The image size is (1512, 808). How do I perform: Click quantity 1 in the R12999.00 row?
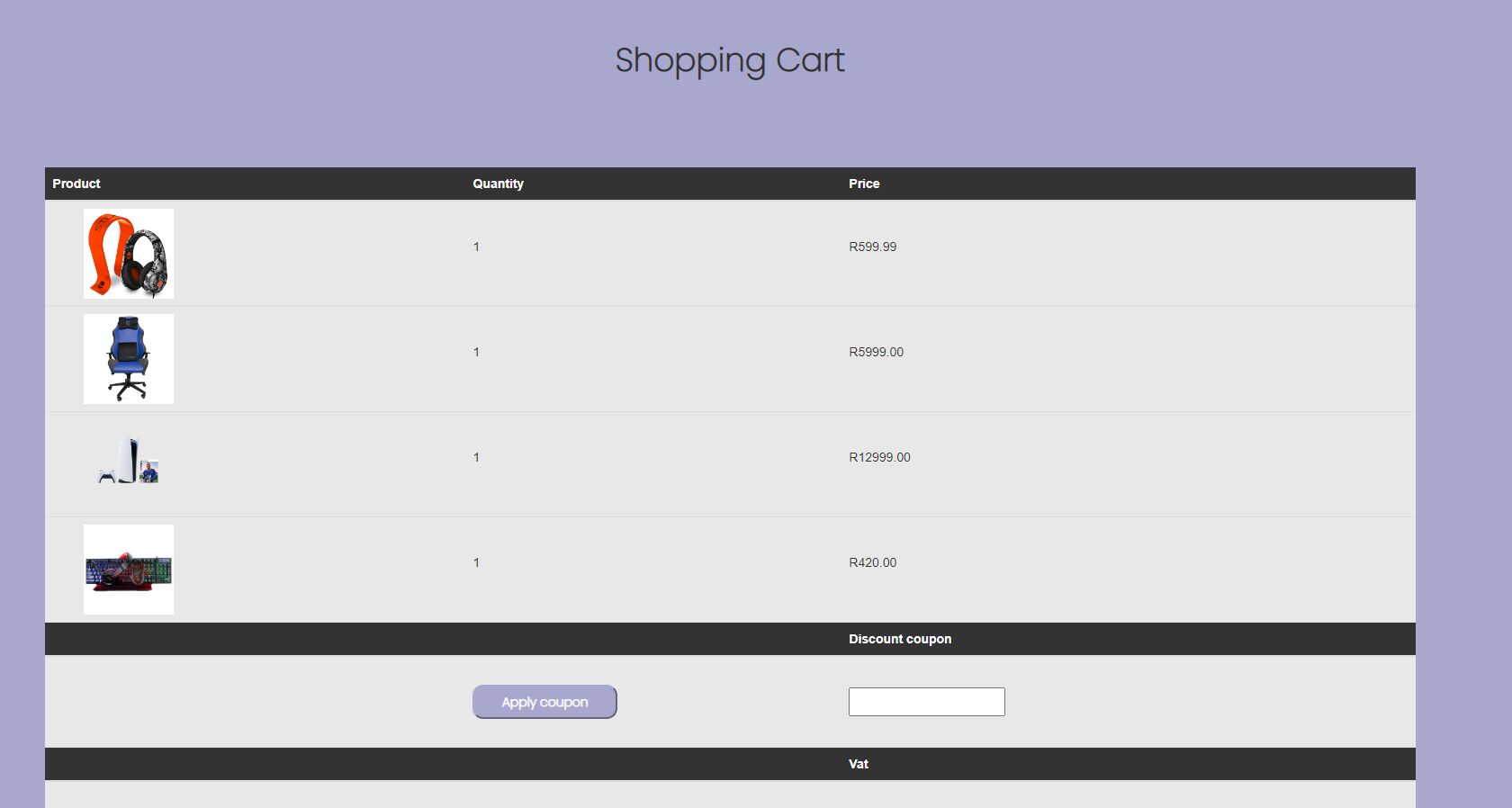(476, 457)
